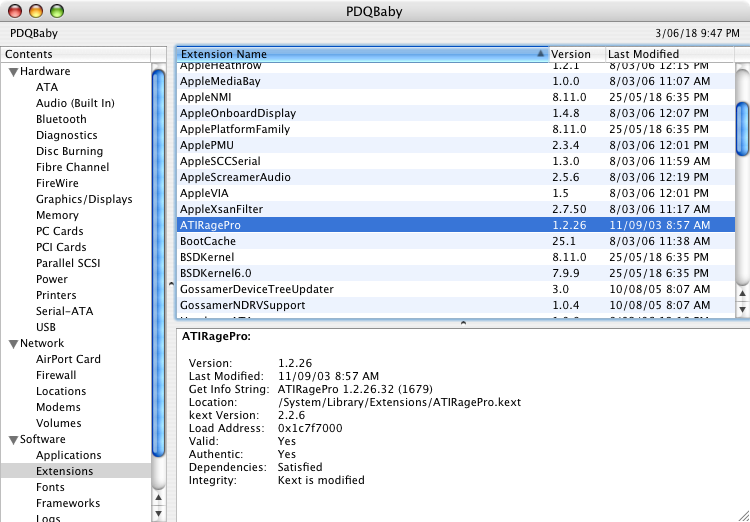The image size is (750, 522).
Task: Select the BSDKernel6.0 row
Action: 456,273
